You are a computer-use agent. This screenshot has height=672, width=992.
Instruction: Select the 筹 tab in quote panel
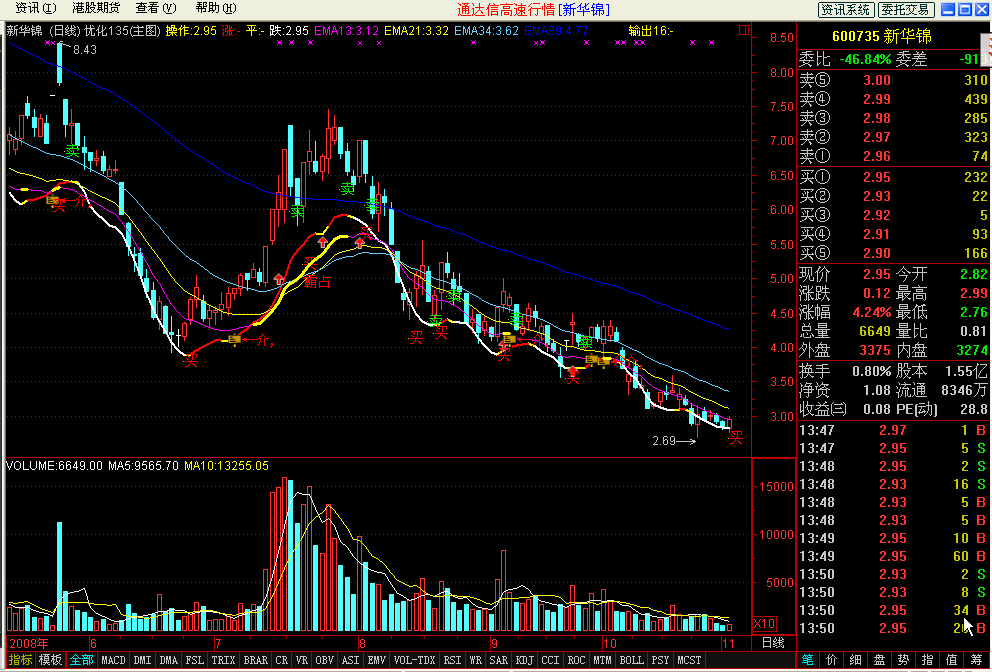[x=976, y=660]
